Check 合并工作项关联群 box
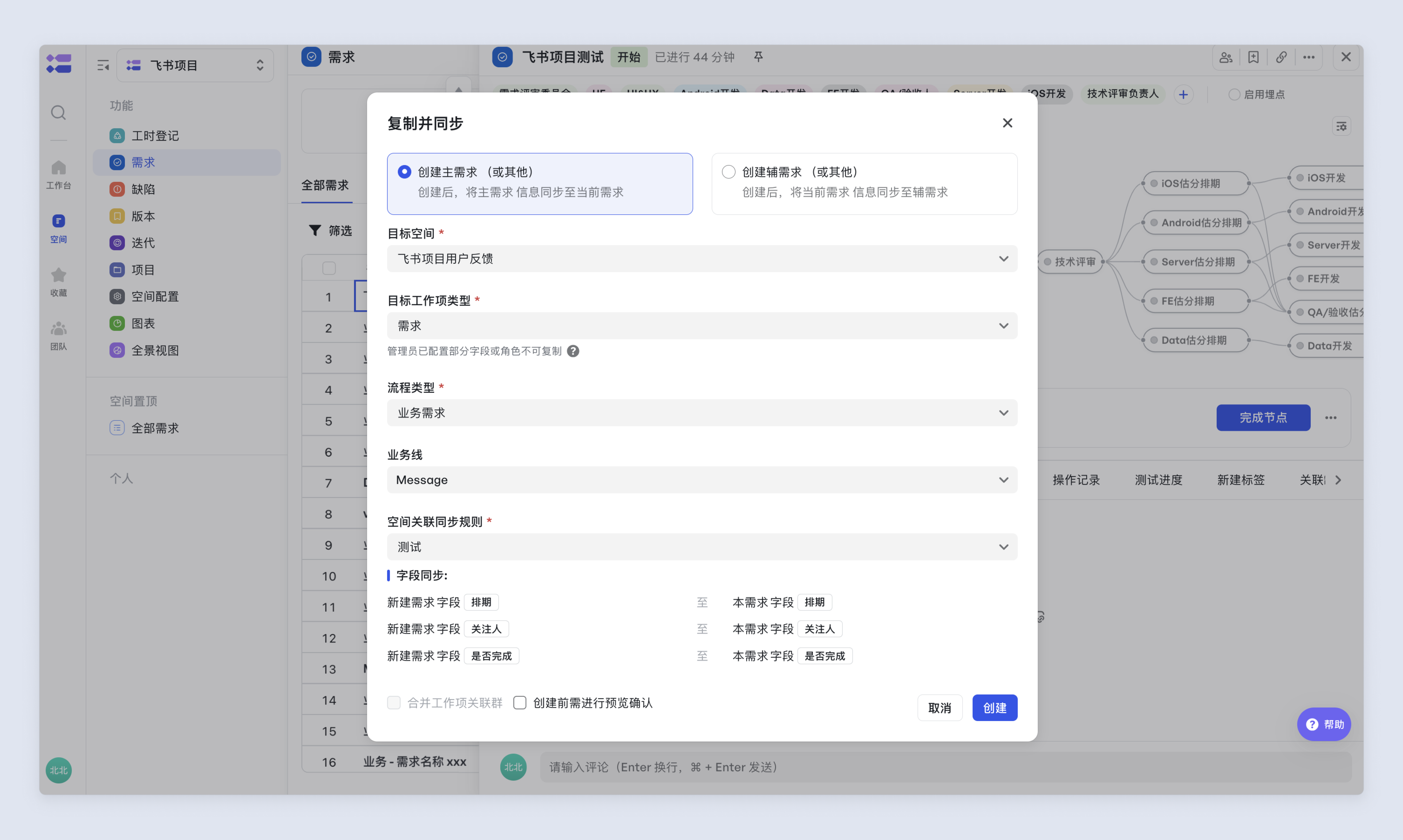 (x=394, y=703)
